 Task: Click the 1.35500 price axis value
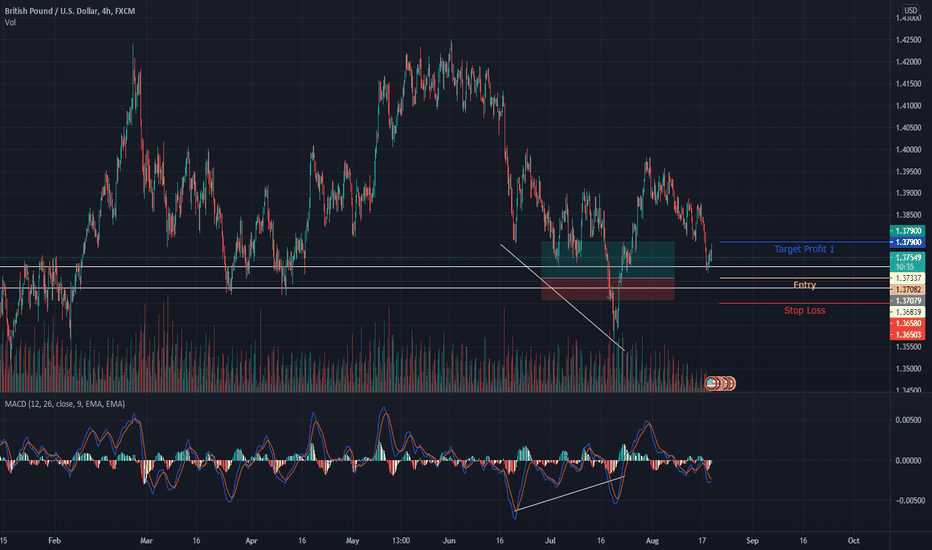coord(908,347)
